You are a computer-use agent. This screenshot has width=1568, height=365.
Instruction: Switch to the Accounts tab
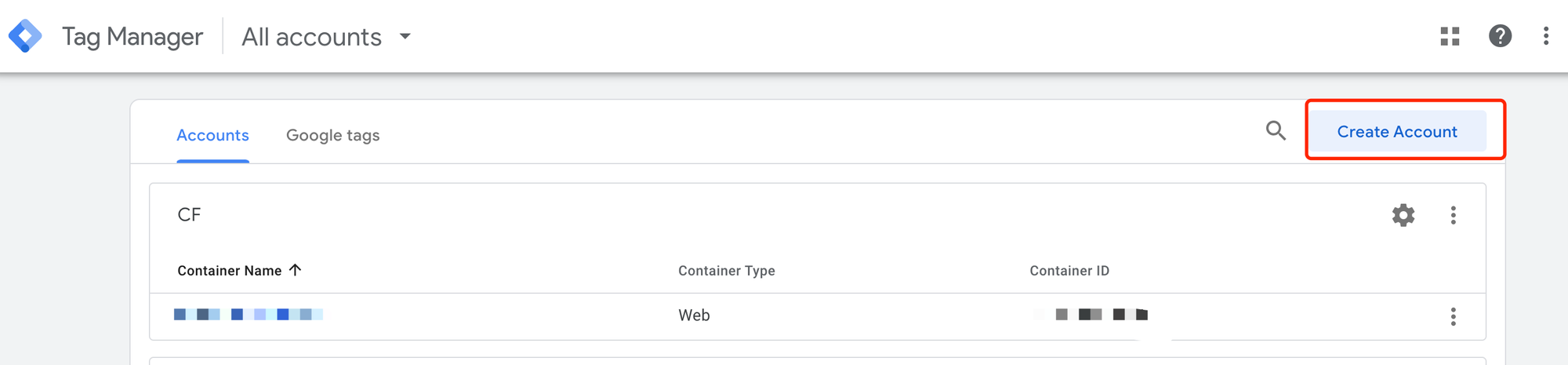212,135
